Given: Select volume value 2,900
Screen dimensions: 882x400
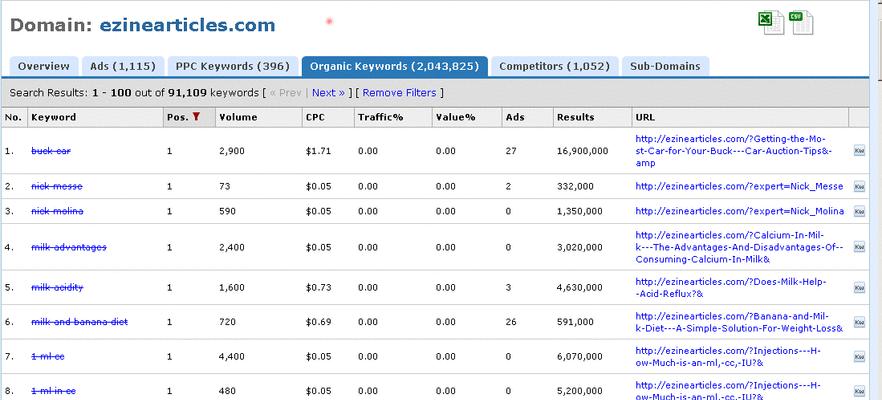Looking at the screenshot, I should pyautogui.click(x=232, y=151).
